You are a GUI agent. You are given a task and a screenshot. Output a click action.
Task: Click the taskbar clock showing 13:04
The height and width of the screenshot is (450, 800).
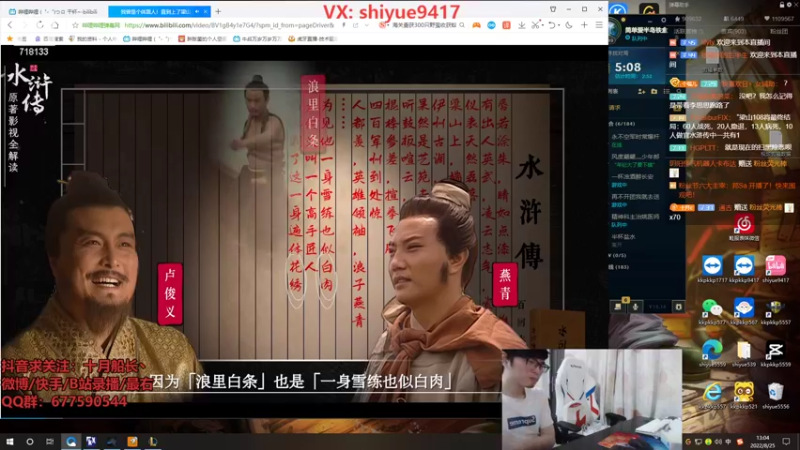(x=762, y=441)
